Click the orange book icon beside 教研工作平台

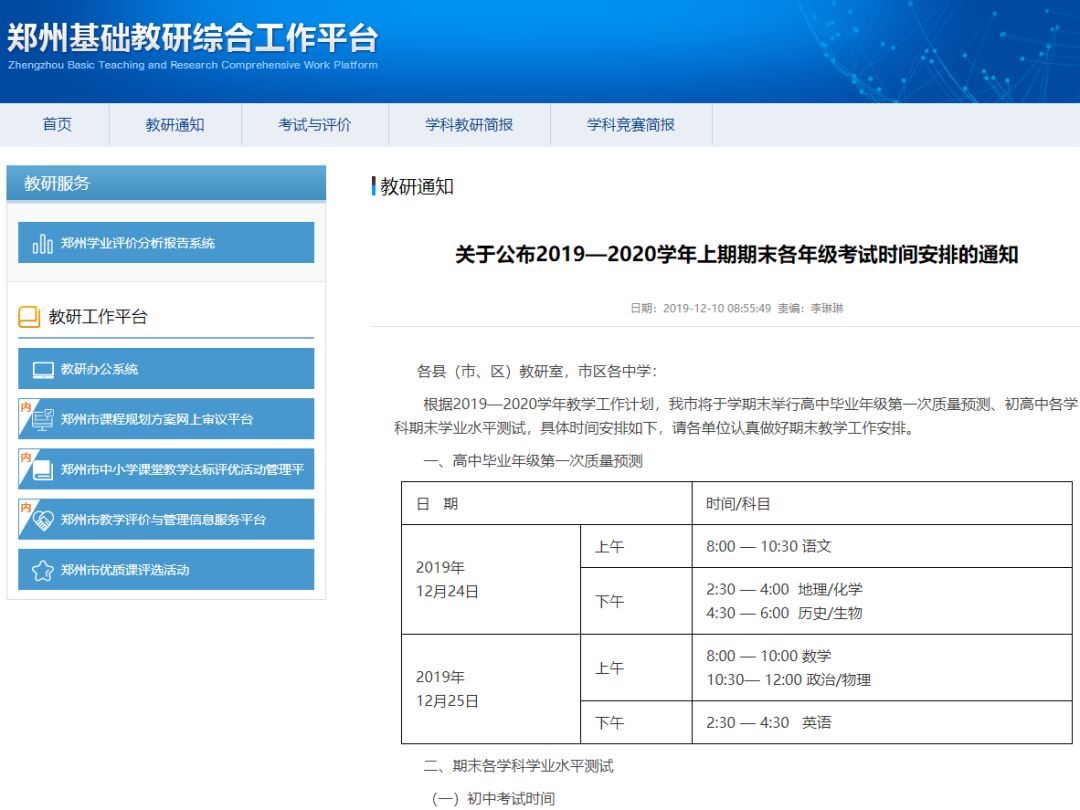[x=29, y=315]
